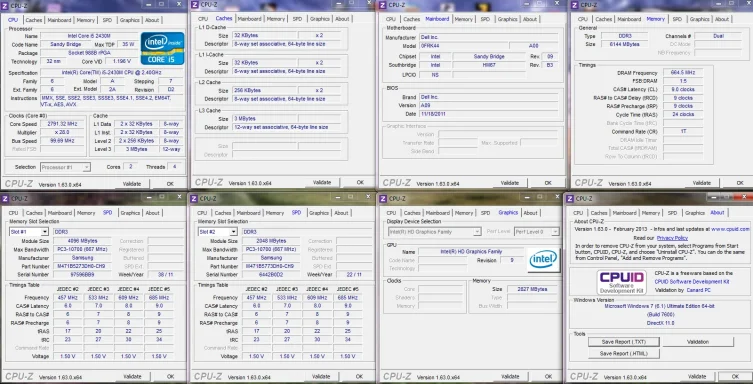Select the About tab in the Memory window
Screen dimensions: 753x384
[x=722, y=19]
